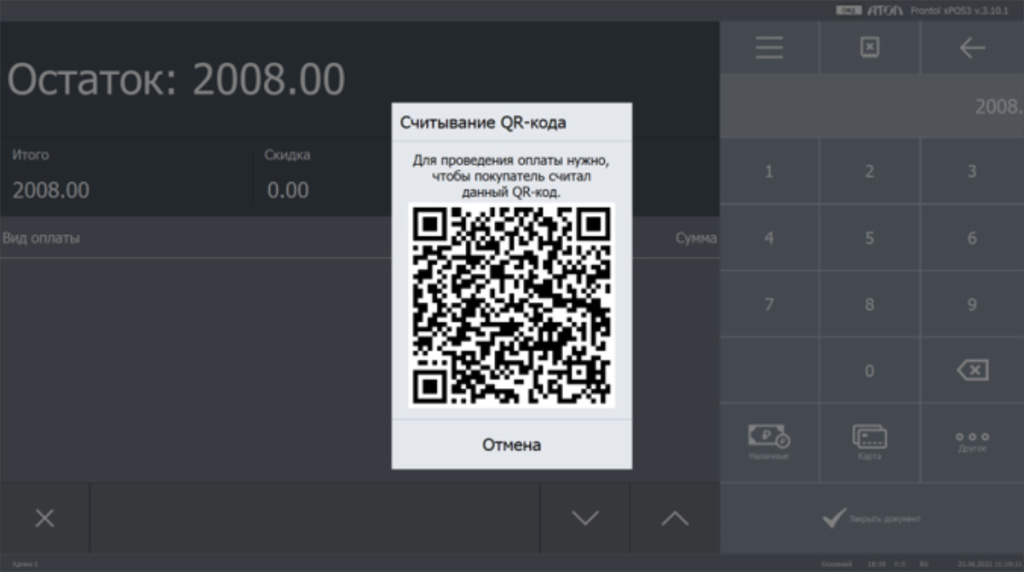Click the QR code image
This screenshot has width=1024, height=572.
pos(511,305)
